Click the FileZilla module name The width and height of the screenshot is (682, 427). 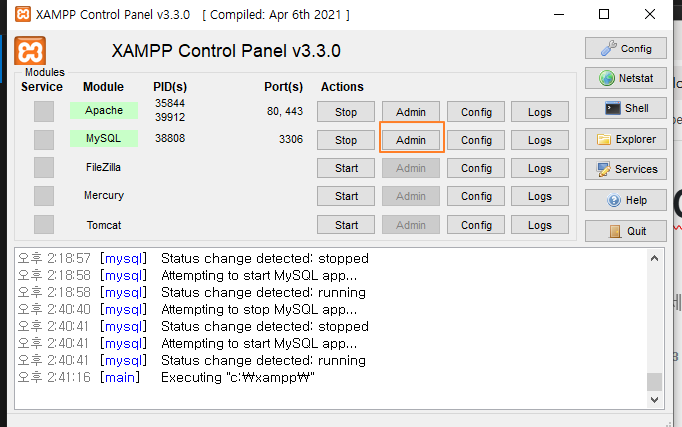click(104, 167)
